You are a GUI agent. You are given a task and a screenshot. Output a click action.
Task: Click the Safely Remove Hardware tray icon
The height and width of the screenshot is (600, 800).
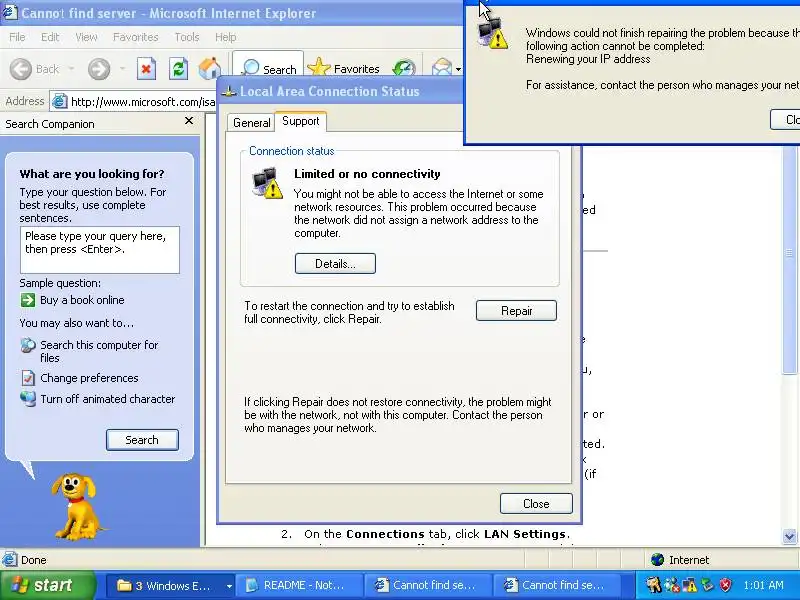coord(707,585)
